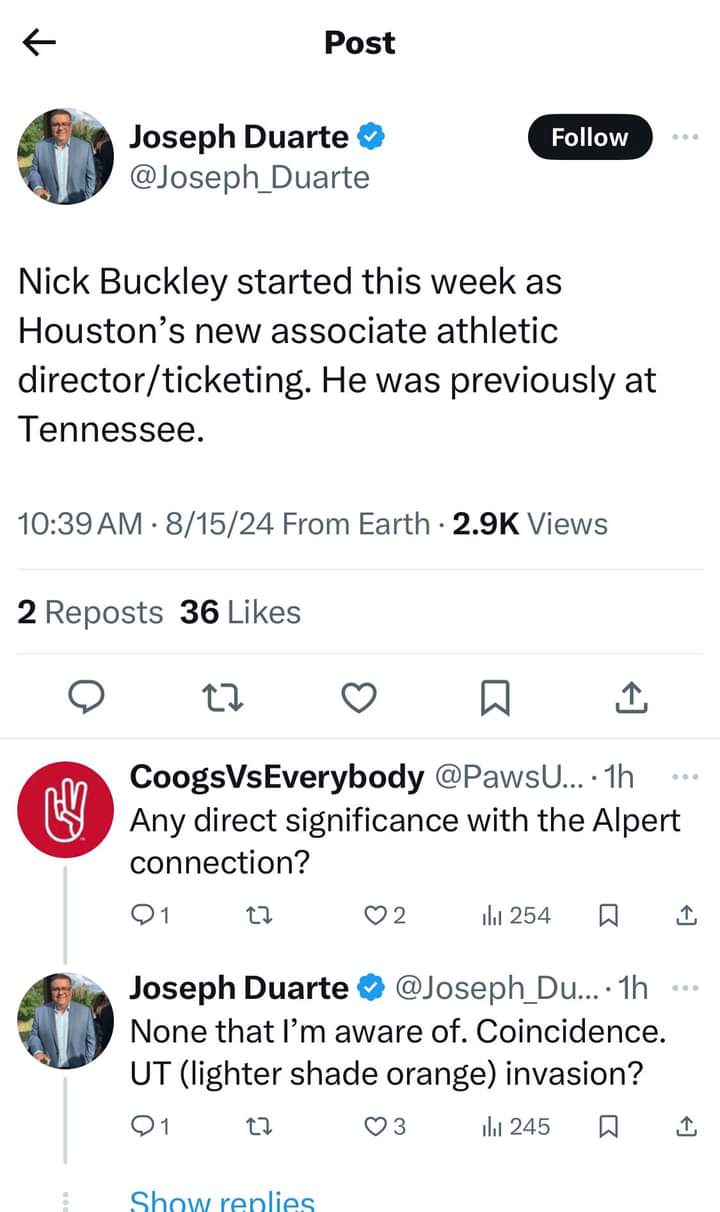This screenshot has height=1212, width=720.
Task: Tap the back arrow icon
Action: (x=39, y=42)
